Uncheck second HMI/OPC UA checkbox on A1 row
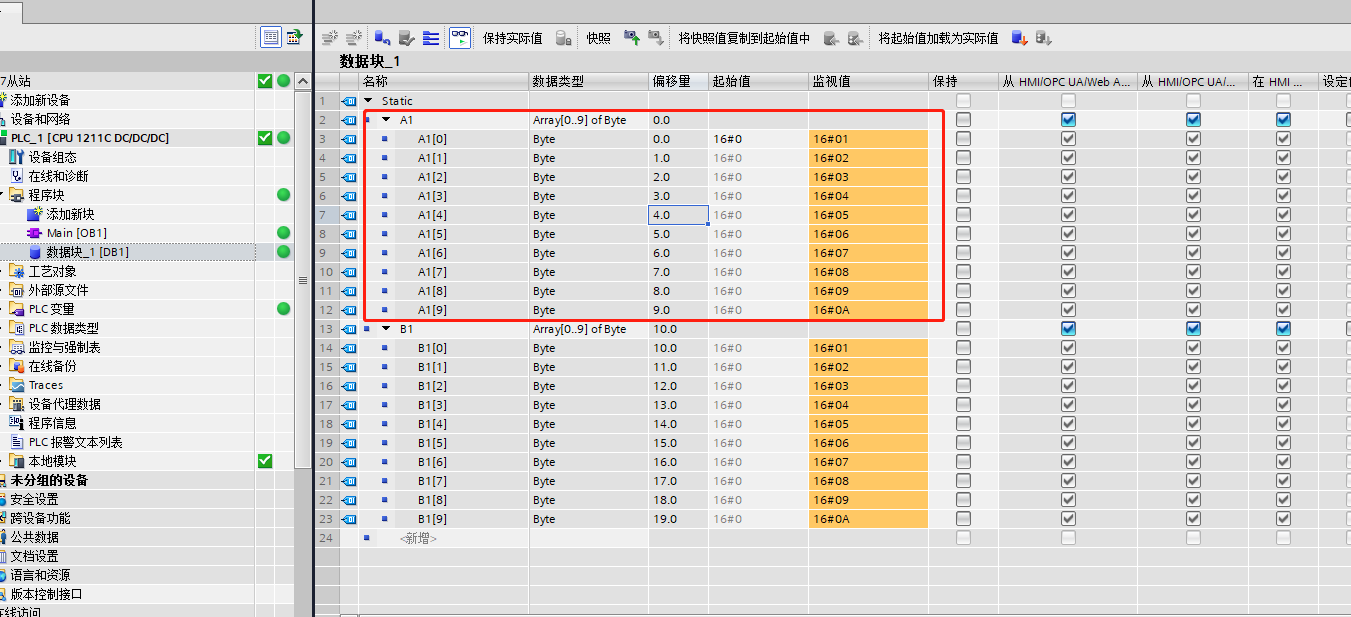This screenshot has width=1351, height=617. click(x=1193, y=120)
